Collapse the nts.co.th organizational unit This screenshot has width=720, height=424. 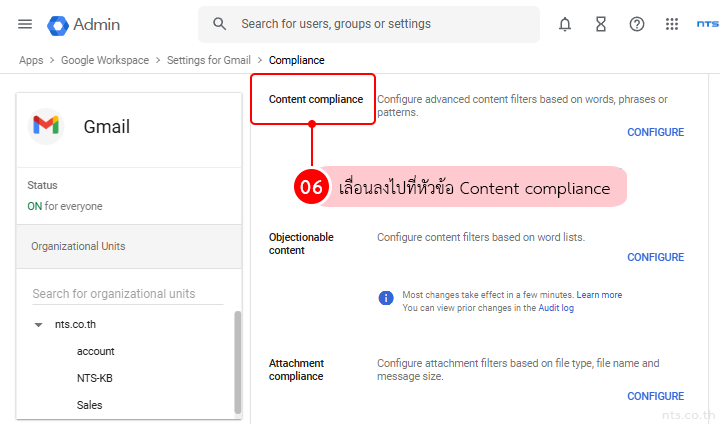(x=39, y=325)
